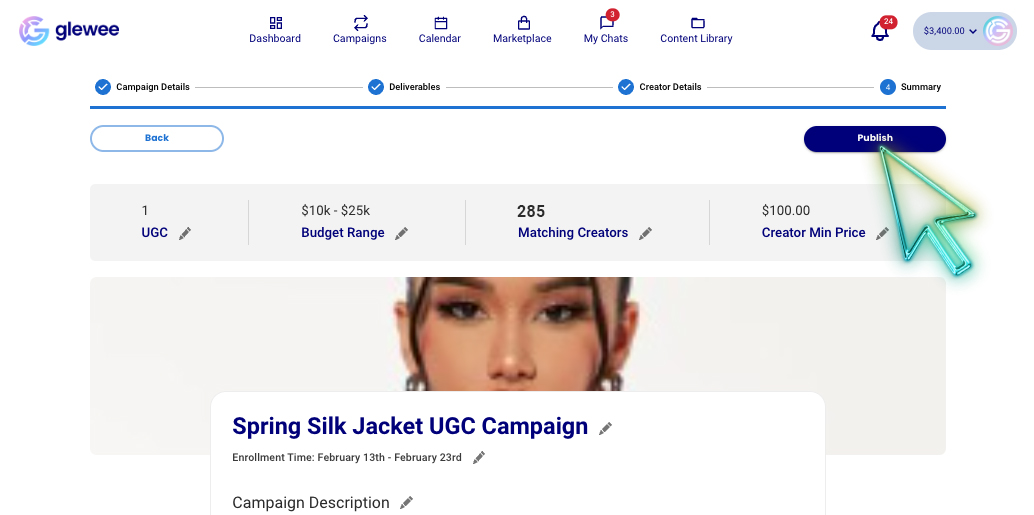
Task: Edit Creator Min Price pencil icon
Action: click(x=882, y=233)
